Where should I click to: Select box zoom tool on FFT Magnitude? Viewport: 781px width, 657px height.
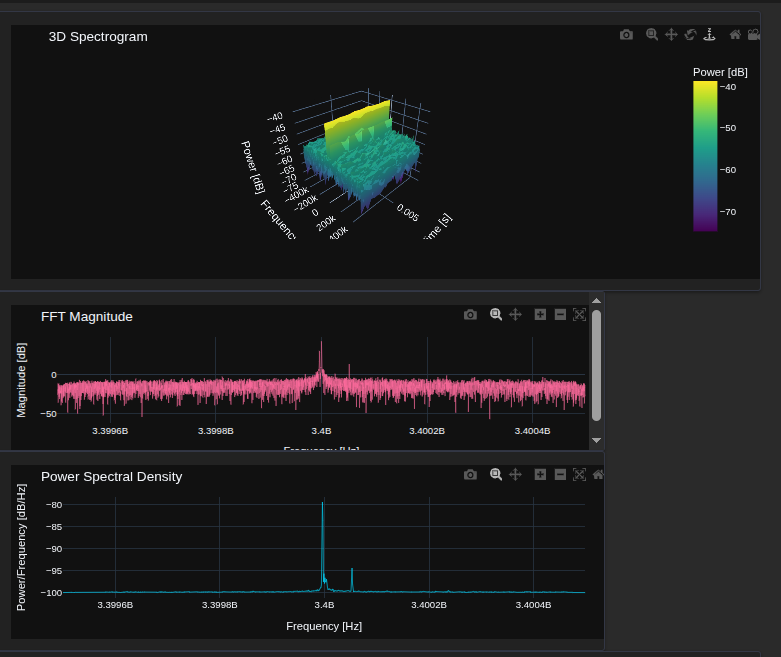click(495, 315)
